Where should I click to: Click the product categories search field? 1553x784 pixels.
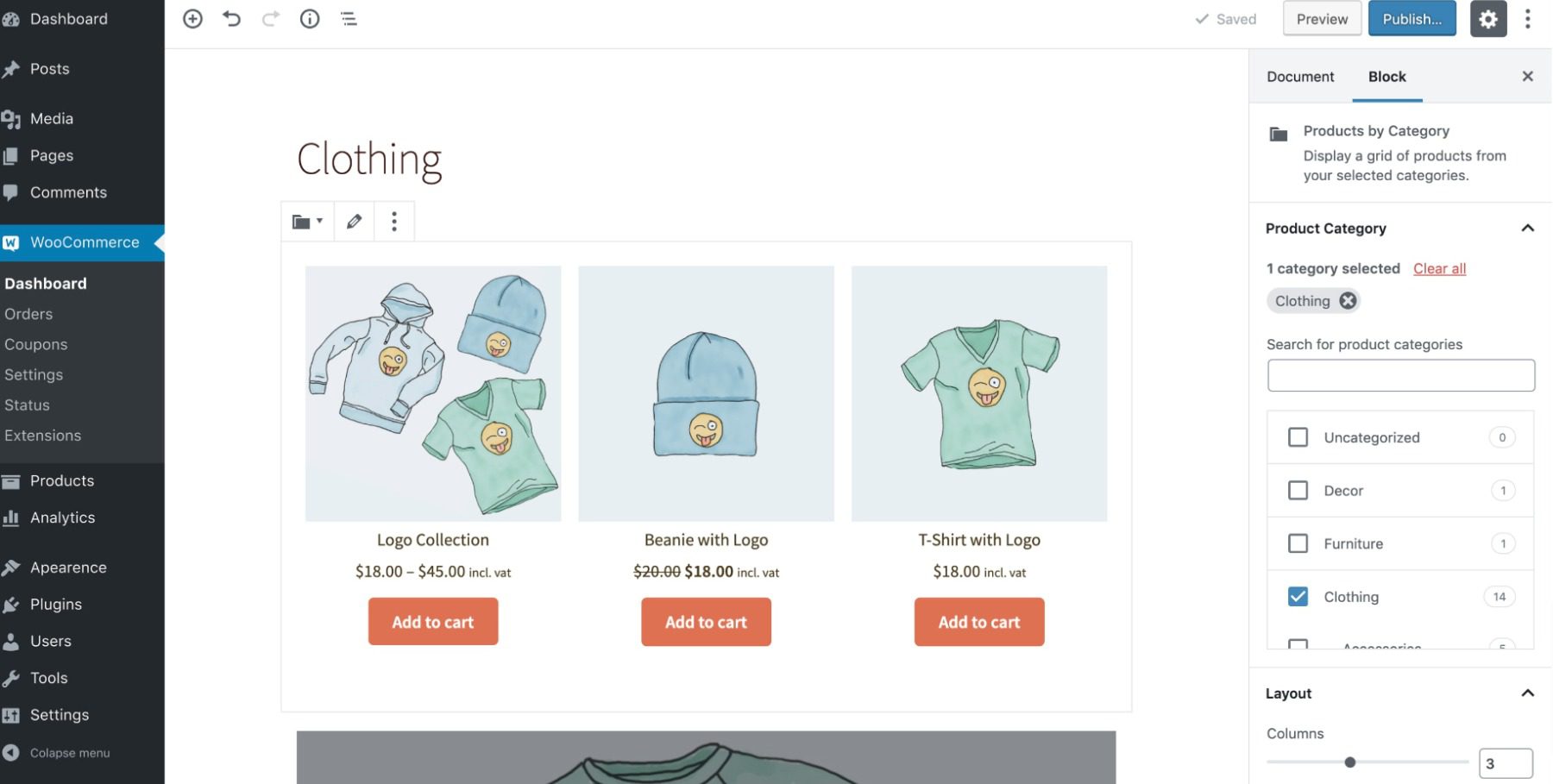pyautogui.click(x=1399, y=374)
